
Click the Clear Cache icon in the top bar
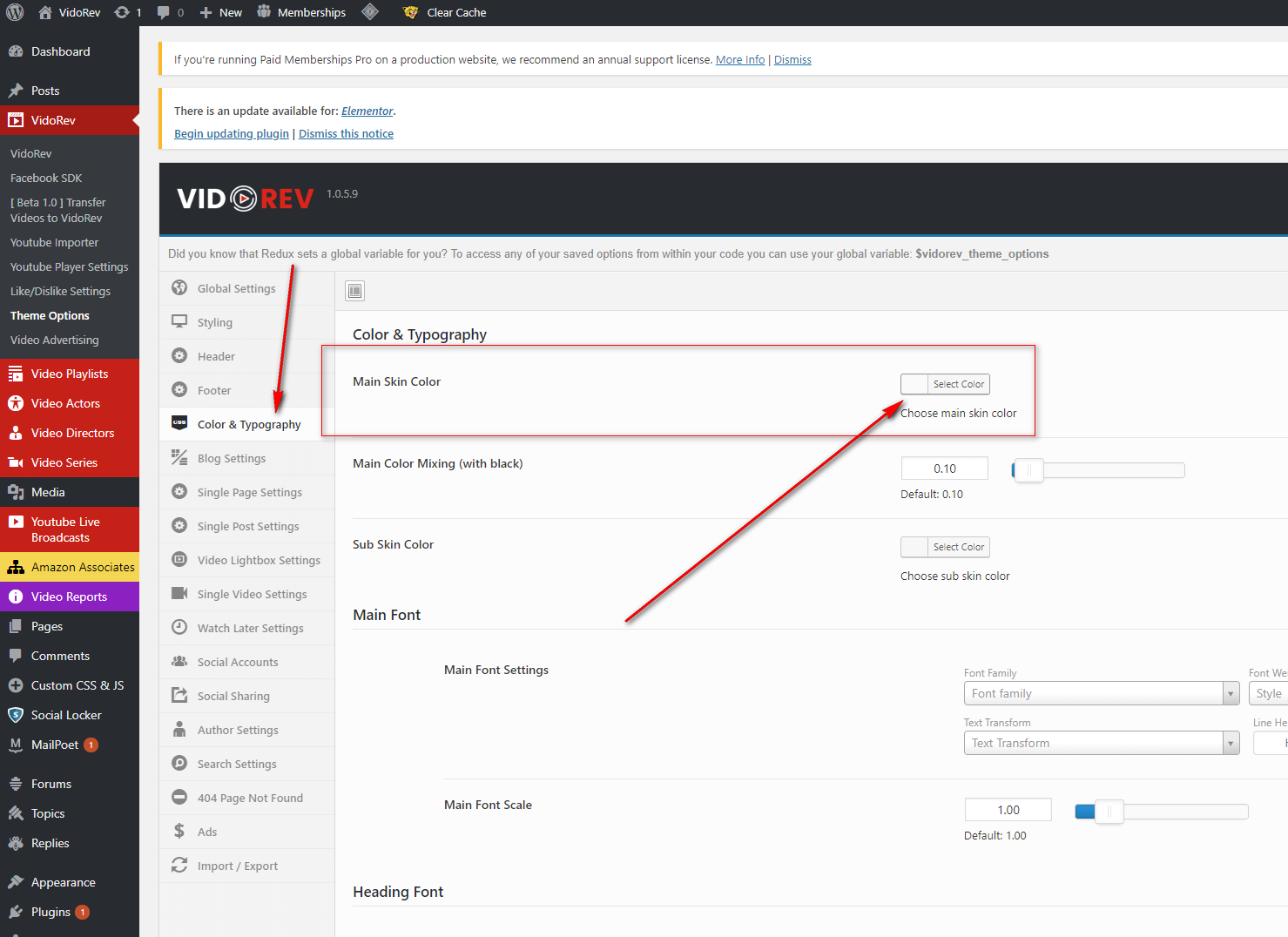(x=411, y=12)
